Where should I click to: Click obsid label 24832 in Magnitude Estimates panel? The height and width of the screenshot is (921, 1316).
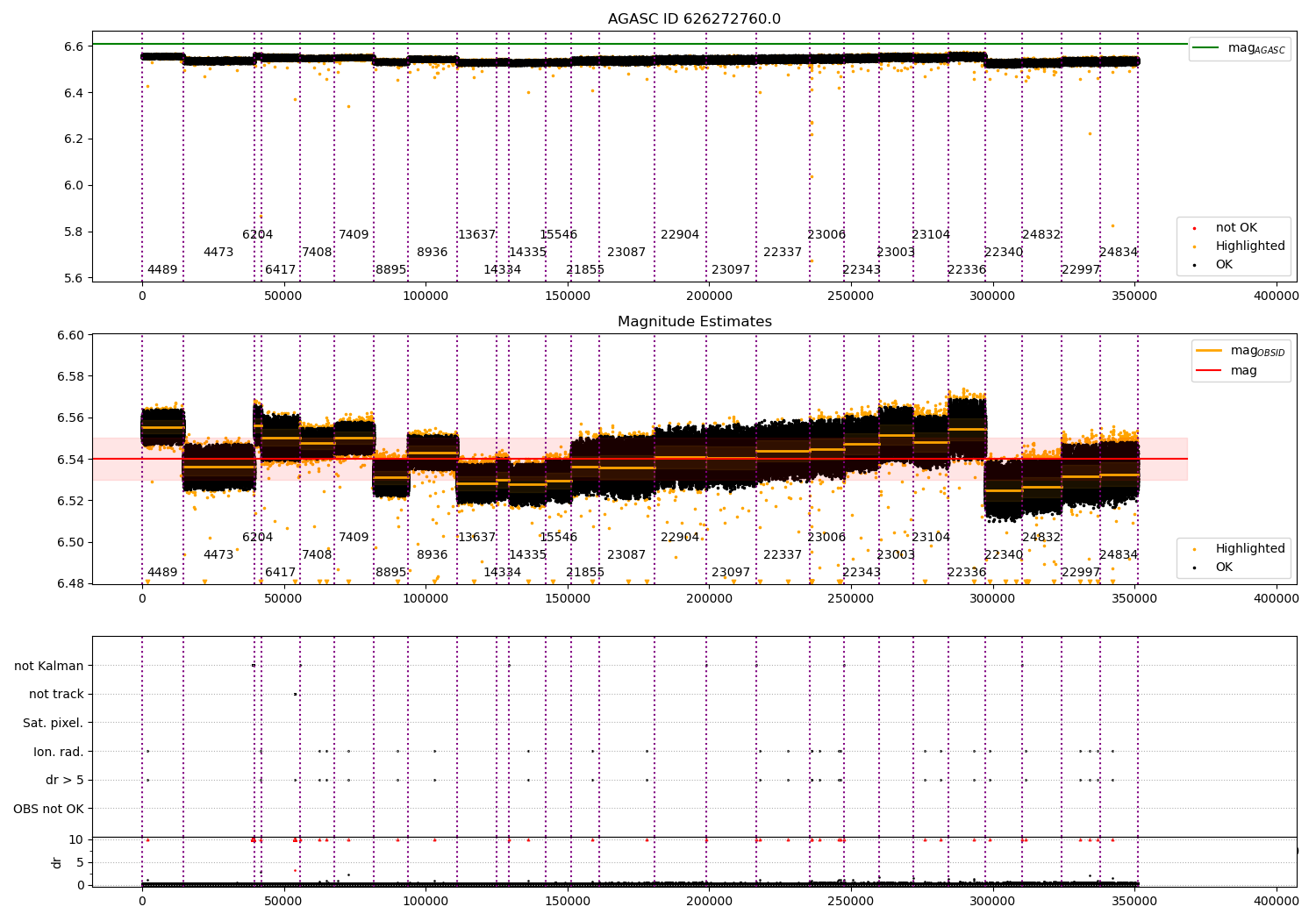click(x=1041, y=538)
